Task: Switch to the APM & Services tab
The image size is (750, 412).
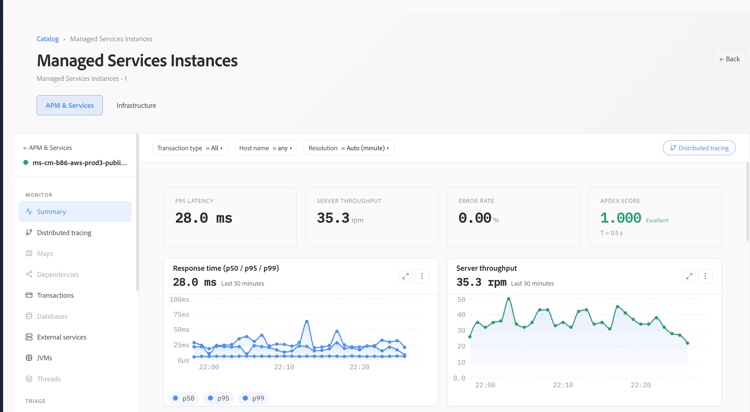Action: (69, 105)
